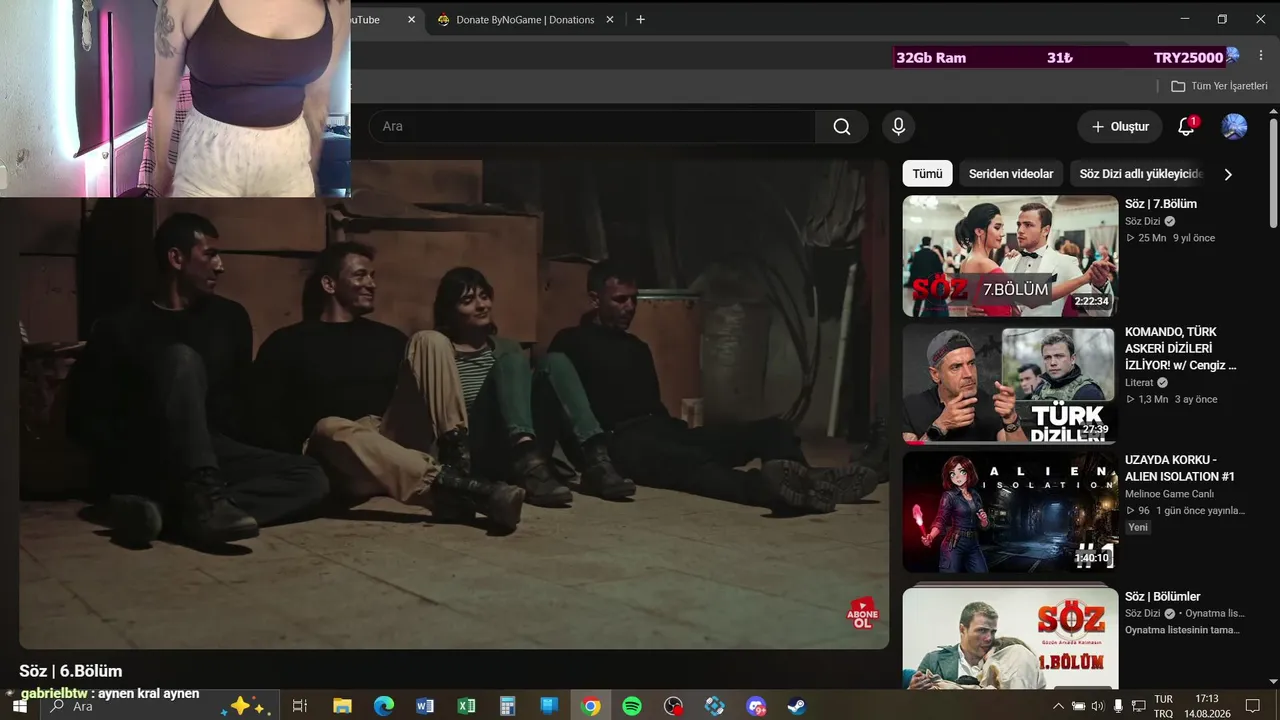Open the Melinoe Game Canlı channel link
This screenshot has width=1280, height=720.
pyautogui.click(x=1169, y=494)
